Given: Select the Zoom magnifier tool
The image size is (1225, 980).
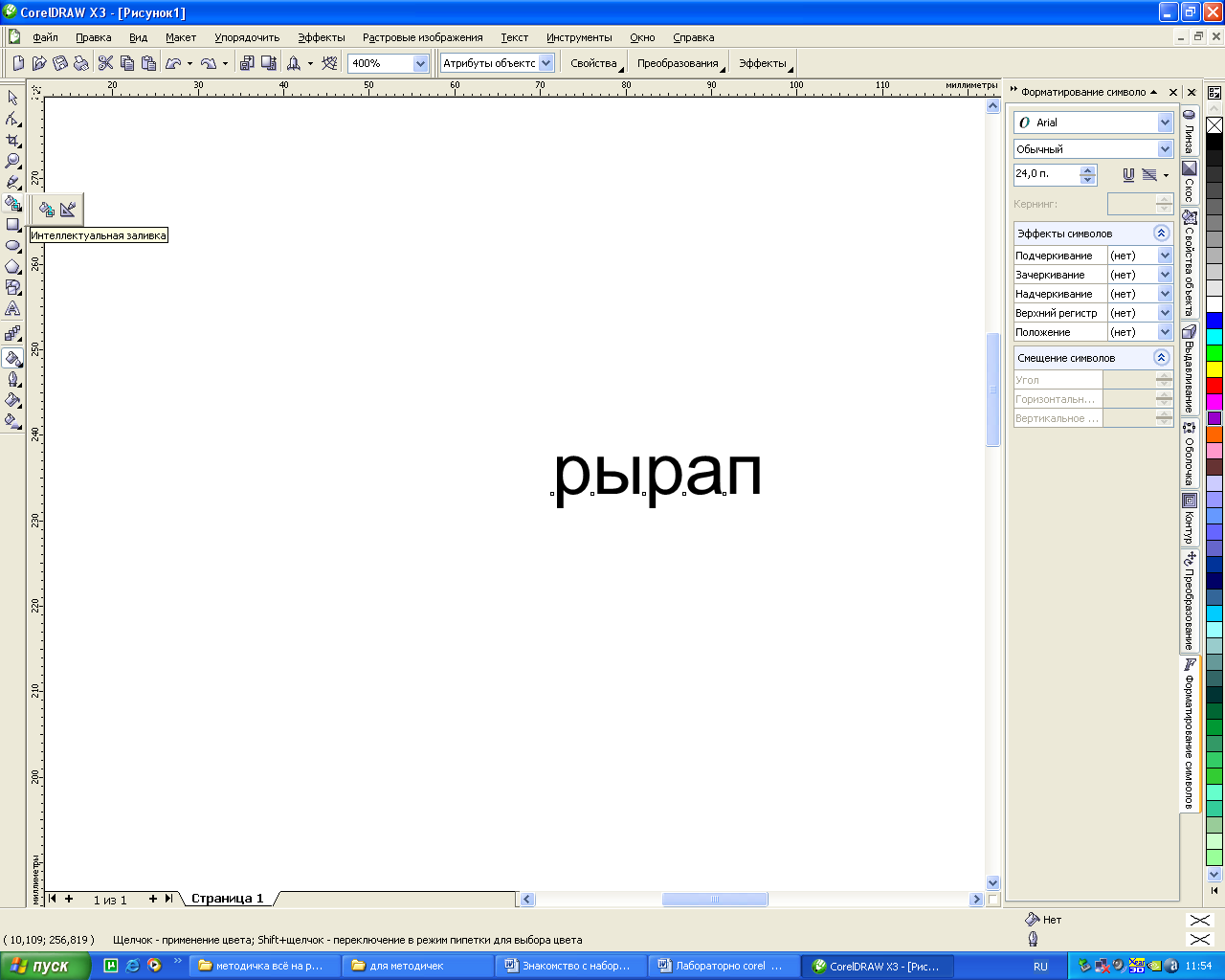Looking at the screenshot, I should (x=12, y=161).
